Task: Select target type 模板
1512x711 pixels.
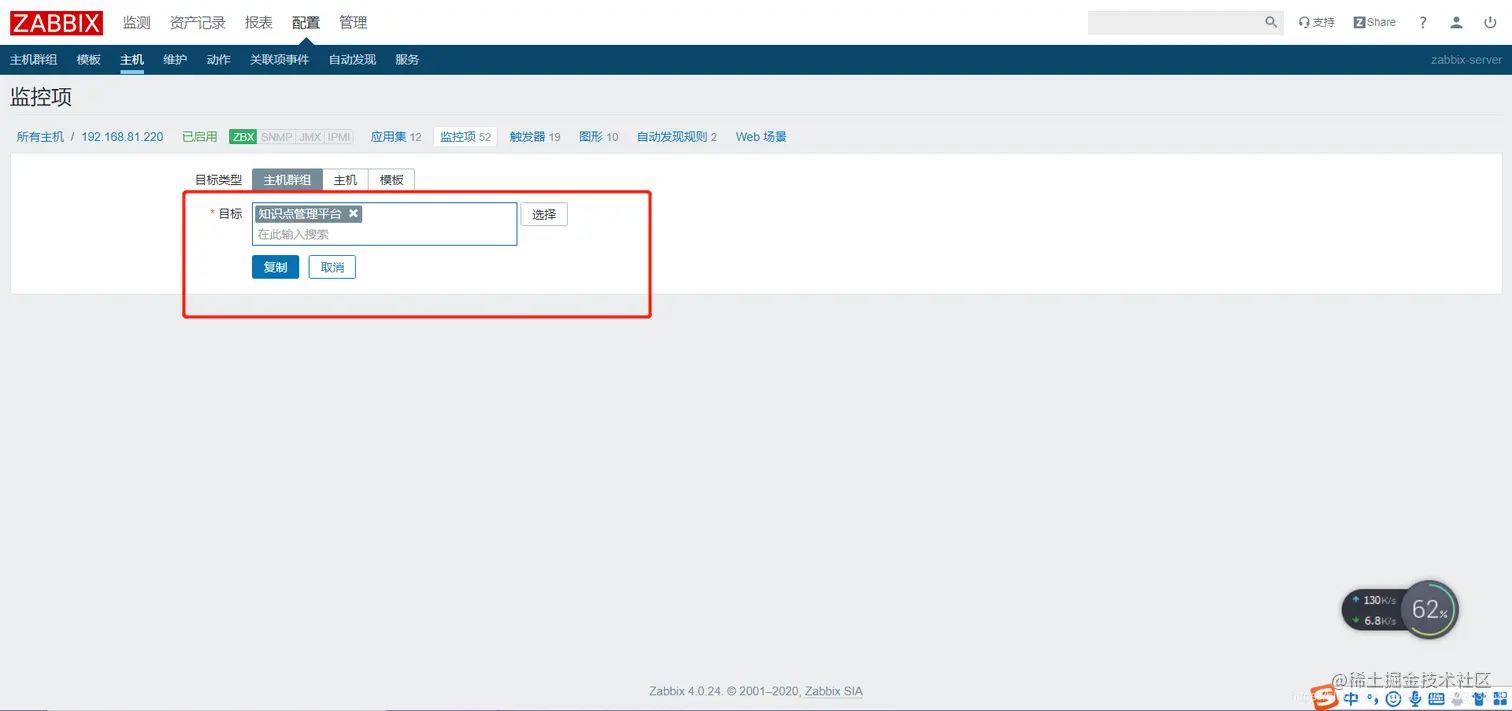Action: 391,180
